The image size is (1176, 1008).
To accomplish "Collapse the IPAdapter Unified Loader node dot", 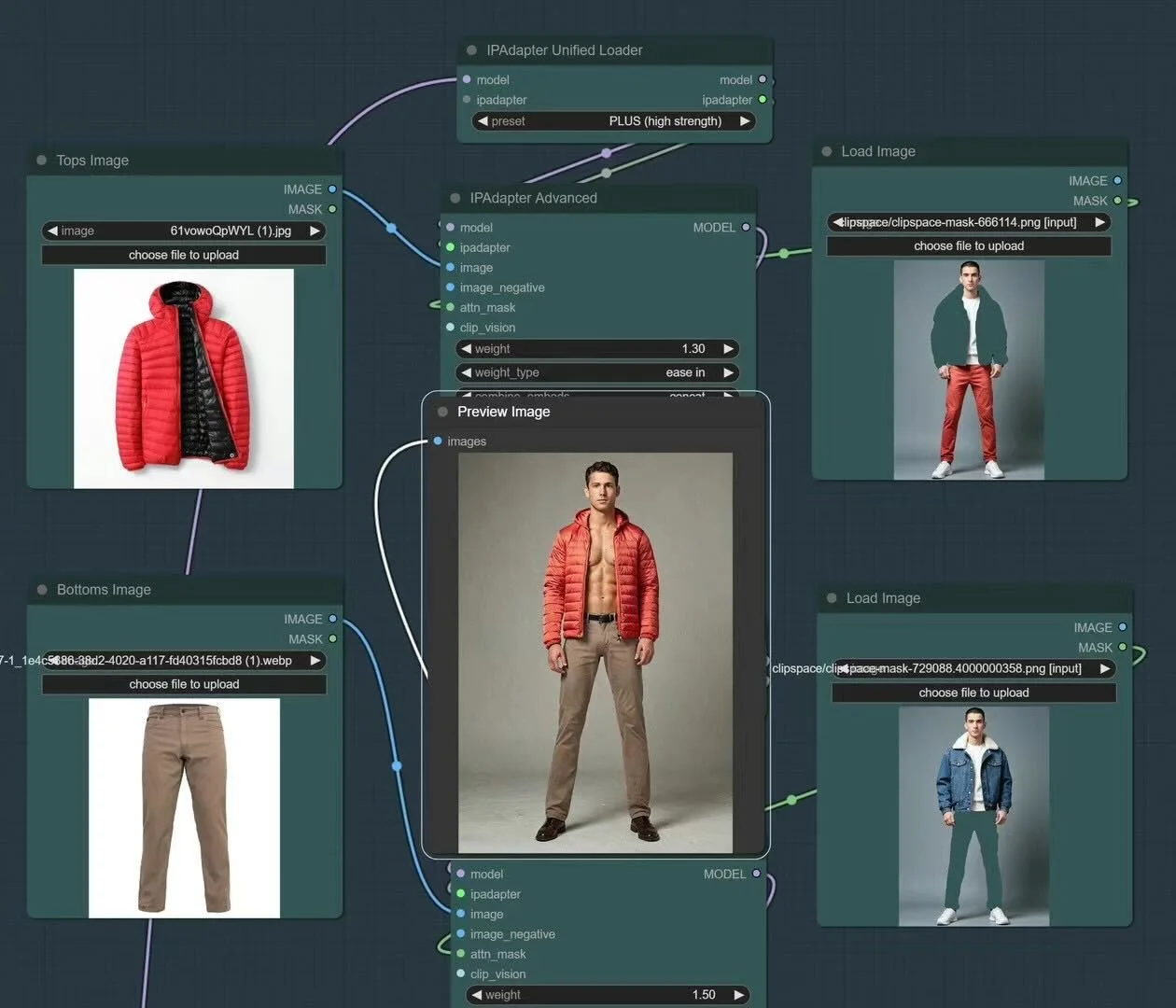I will click(470, 50).
